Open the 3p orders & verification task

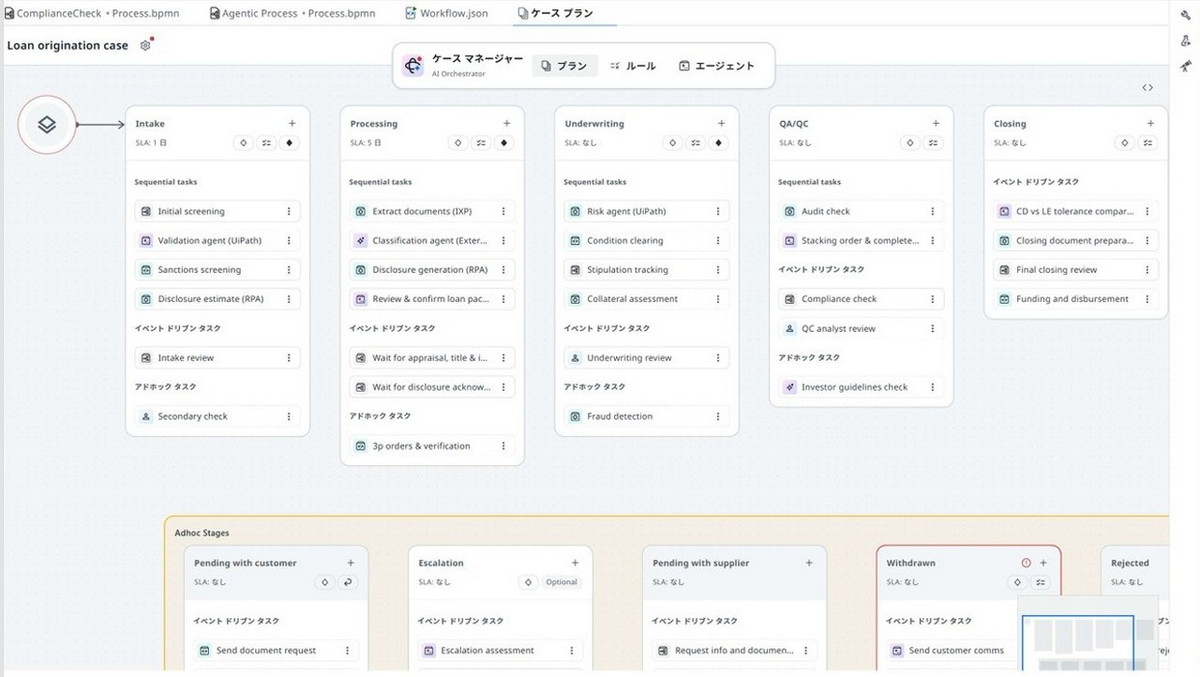point(432,446)
